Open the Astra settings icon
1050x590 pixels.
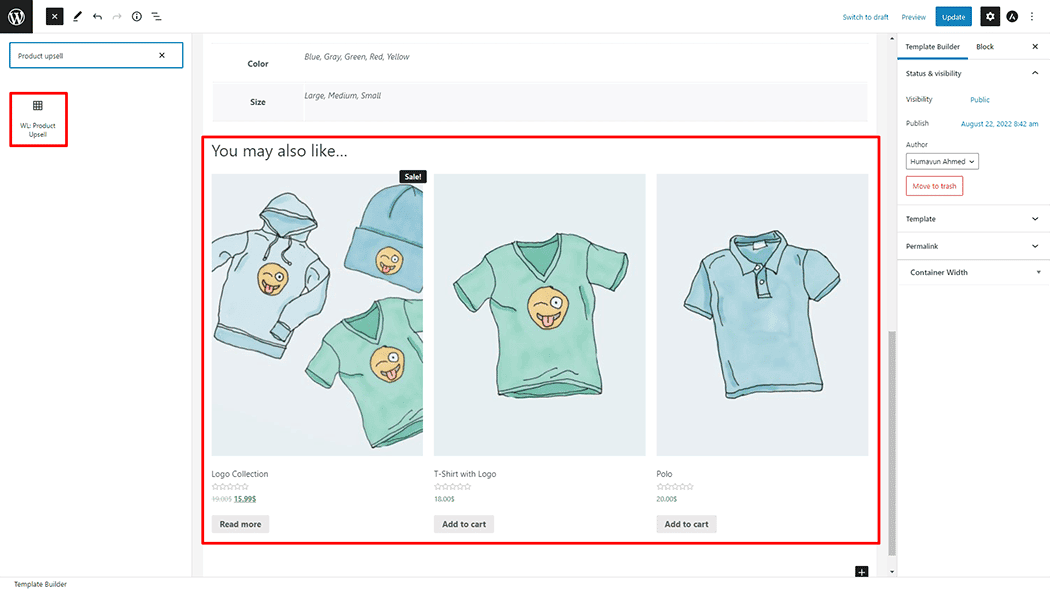(1012, 16)
